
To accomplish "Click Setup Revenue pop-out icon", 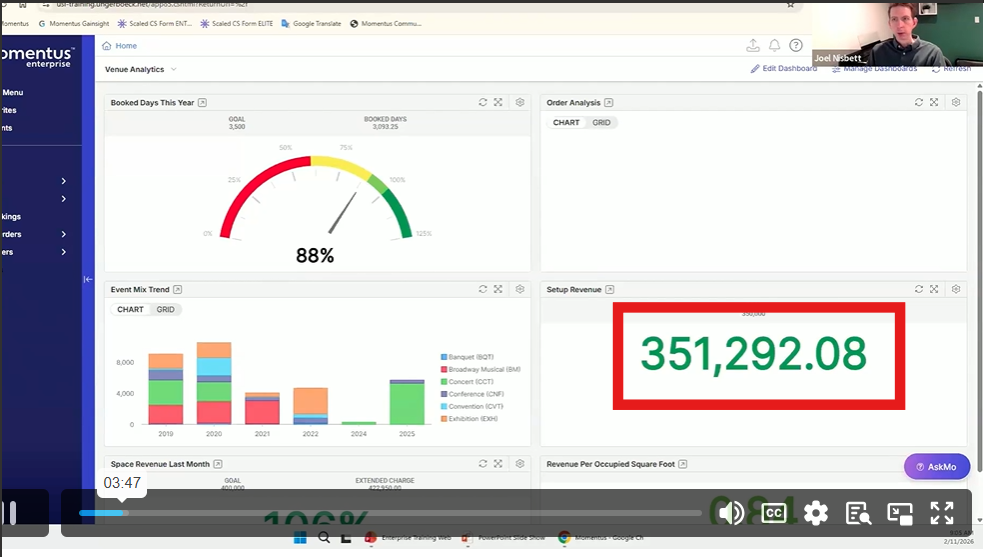I will click(x=609, y=290).
